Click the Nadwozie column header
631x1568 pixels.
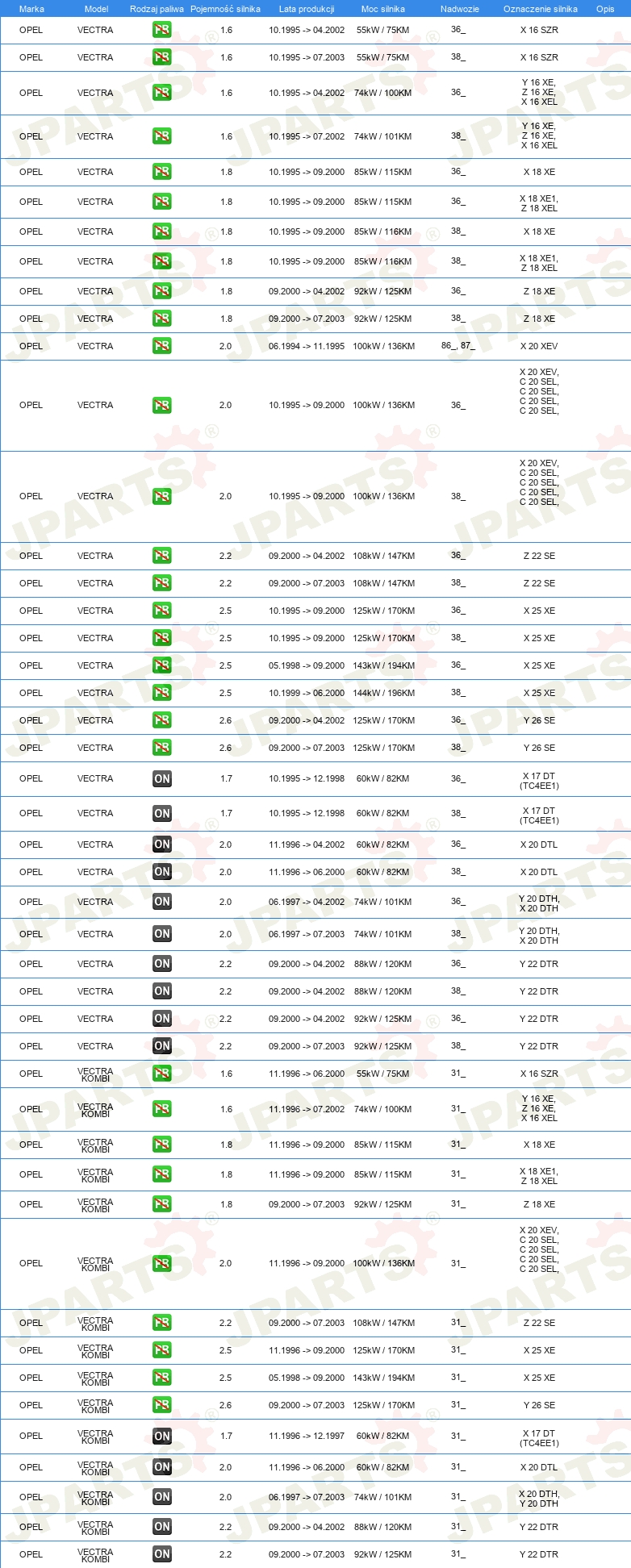[460, 9]
